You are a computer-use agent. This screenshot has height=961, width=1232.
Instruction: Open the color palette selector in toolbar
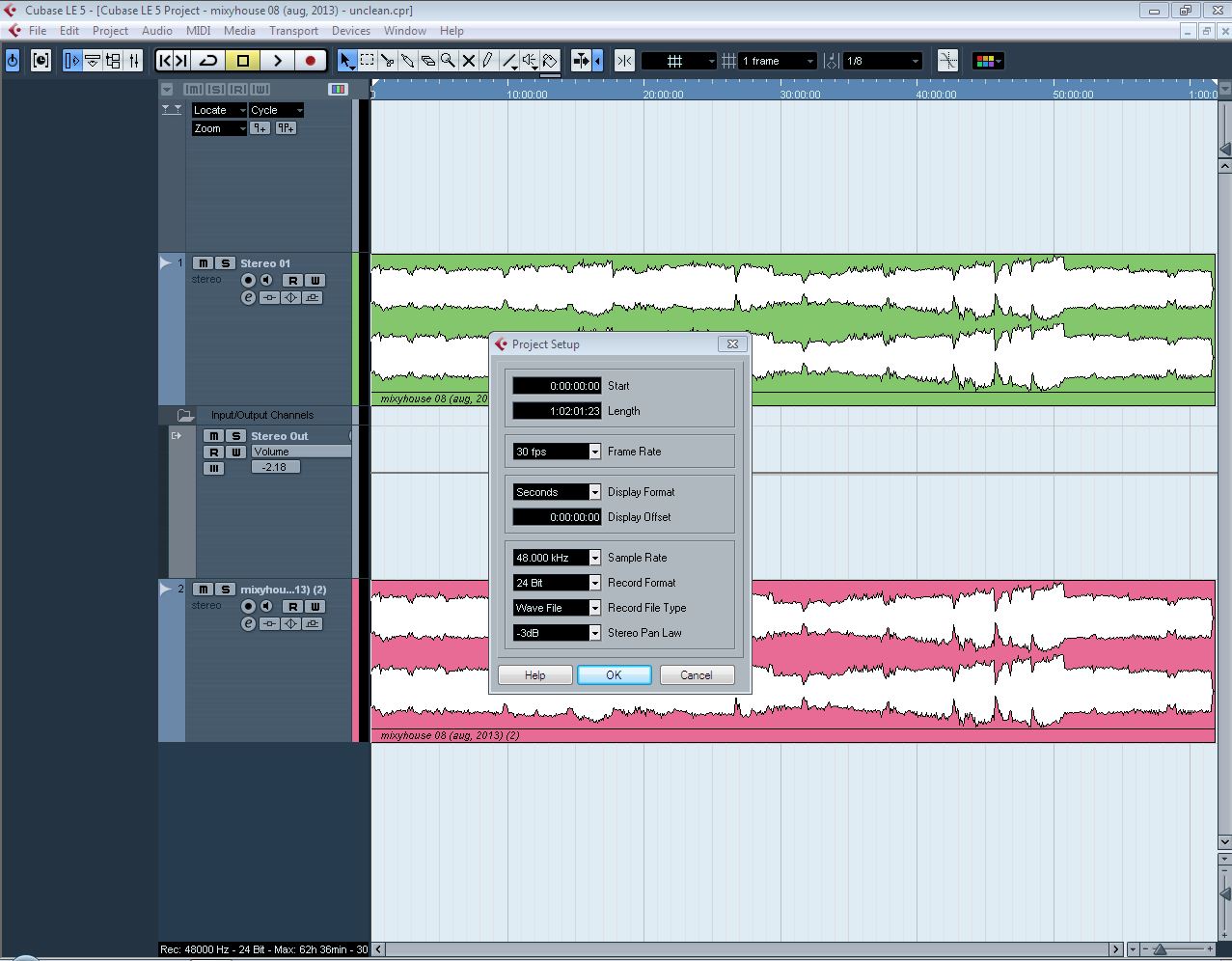[x=988, y=61]
